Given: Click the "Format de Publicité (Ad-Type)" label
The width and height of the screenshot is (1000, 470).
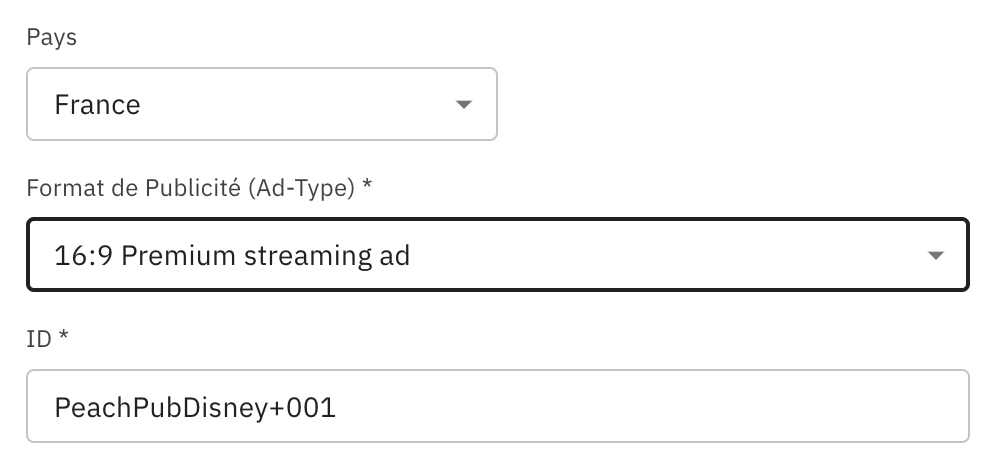Looking at the screenshot, I should pos(190,188).
